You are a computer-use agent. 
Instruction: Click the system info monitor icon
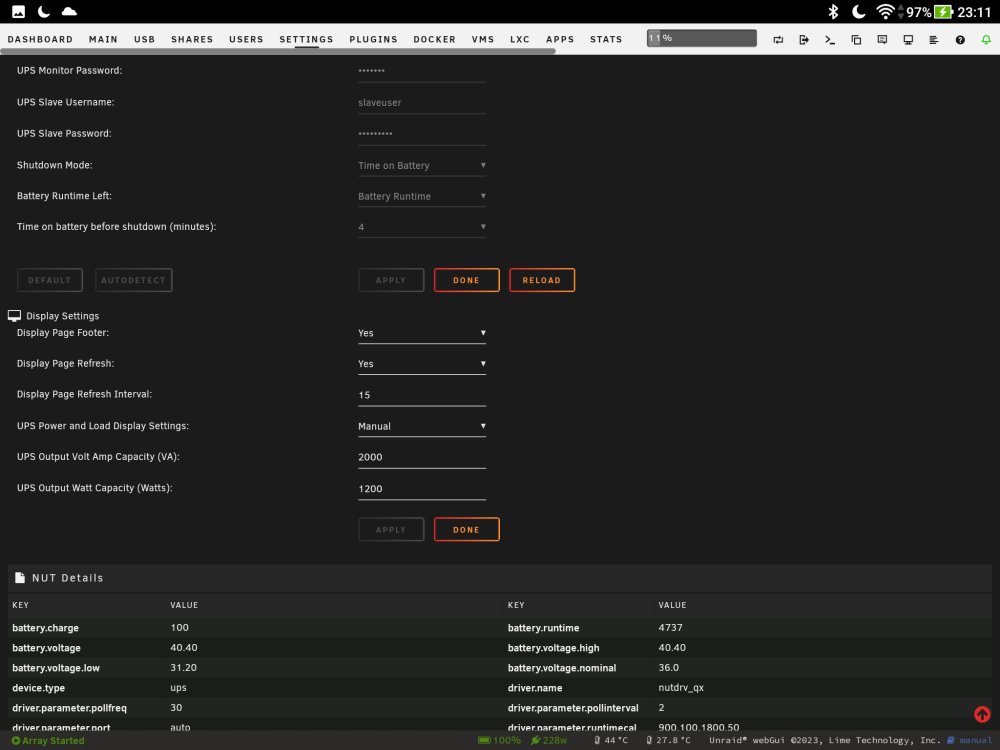click(908, 40)
